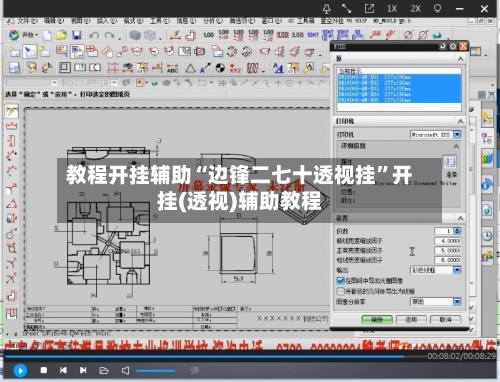Click the fullscreen arrows icon in player bar

point(347,9)
